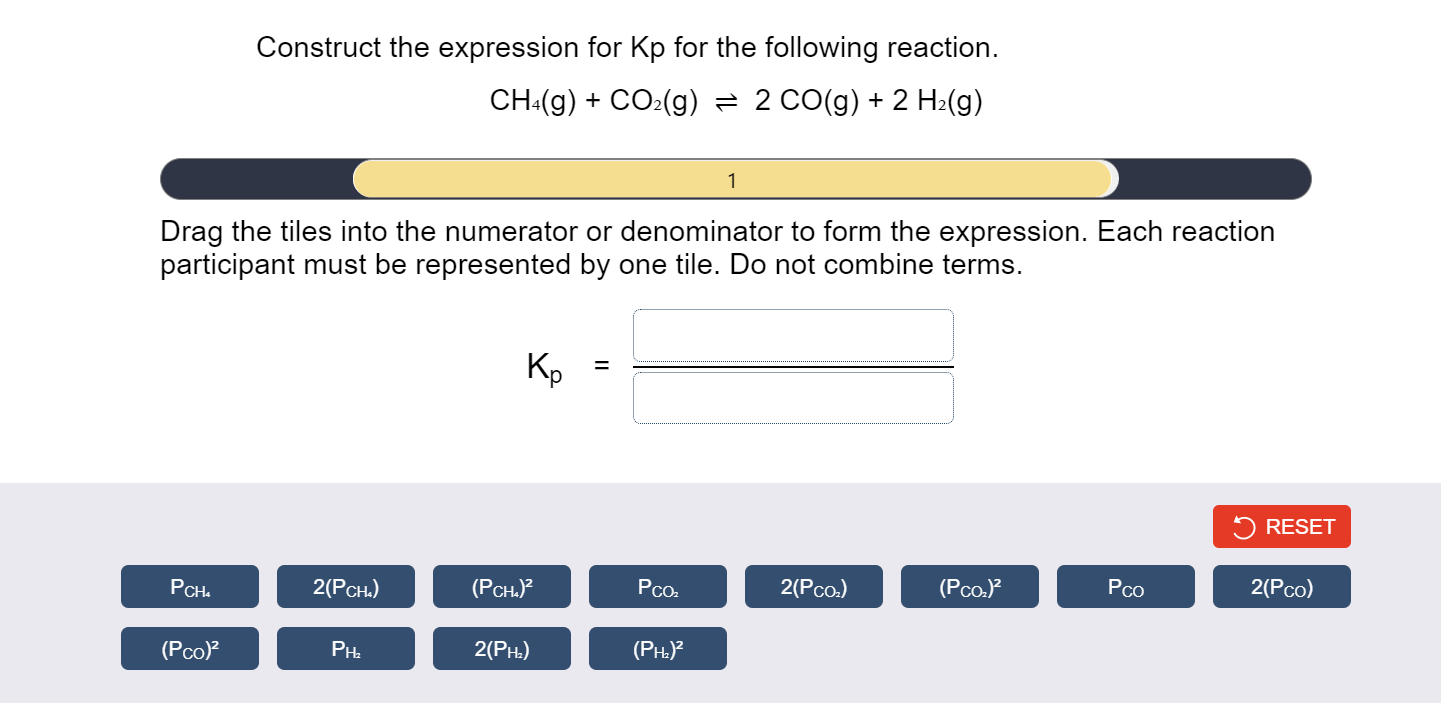Select the P CH4 tile
1441x703 pixels.
189,586
